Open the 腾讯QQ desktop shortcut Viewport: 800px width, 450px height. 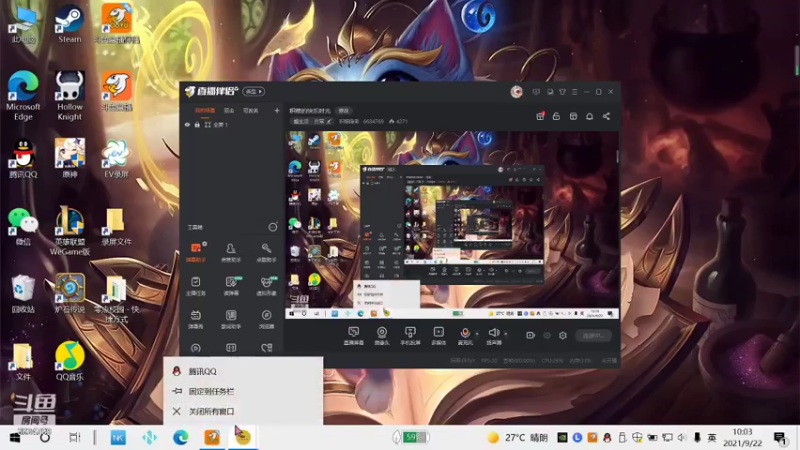click(x=23, y=159)
